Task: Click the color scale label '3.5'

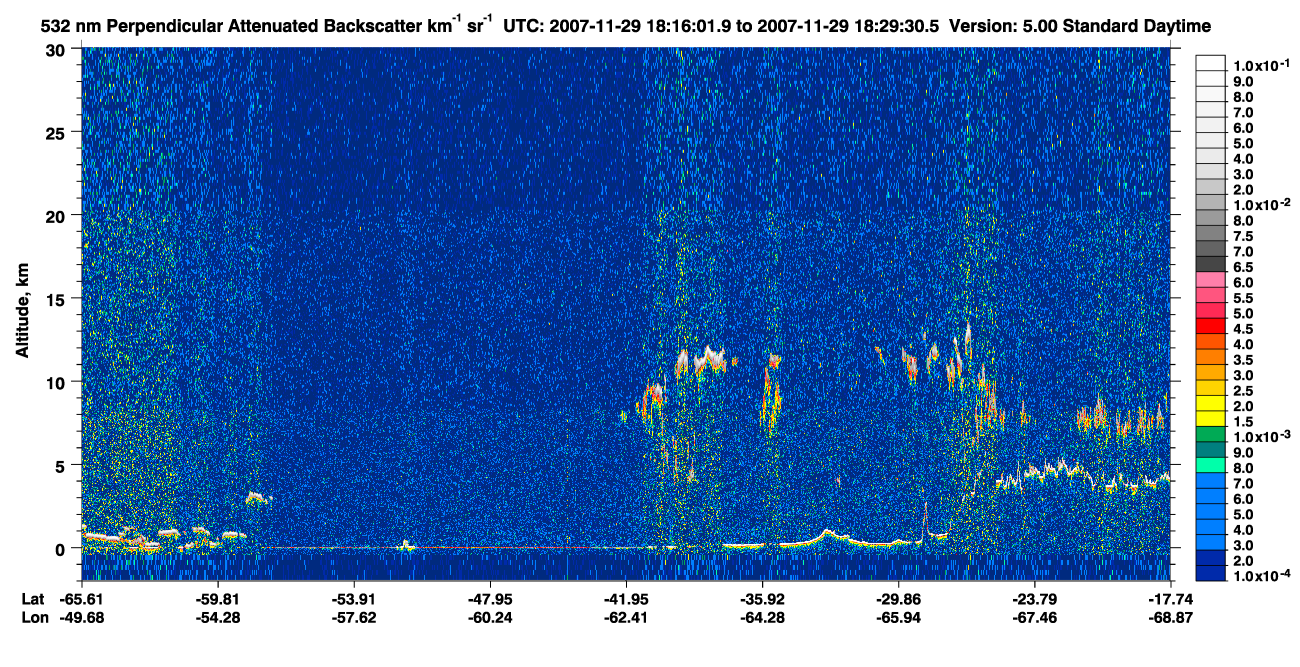Action: click(1242, 360)
